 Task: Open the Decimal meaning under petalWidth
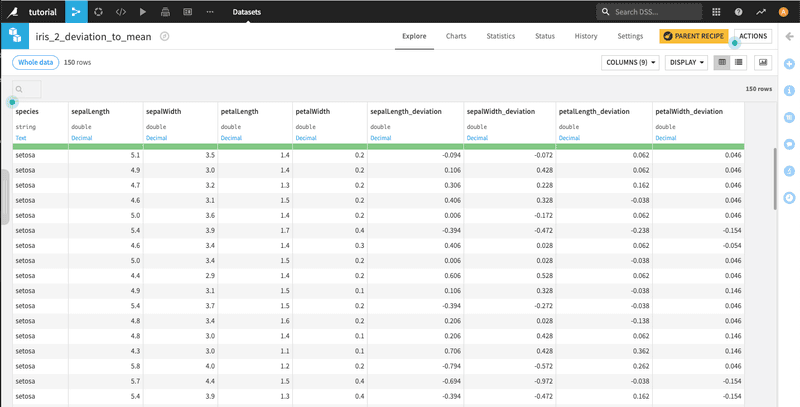306,138
